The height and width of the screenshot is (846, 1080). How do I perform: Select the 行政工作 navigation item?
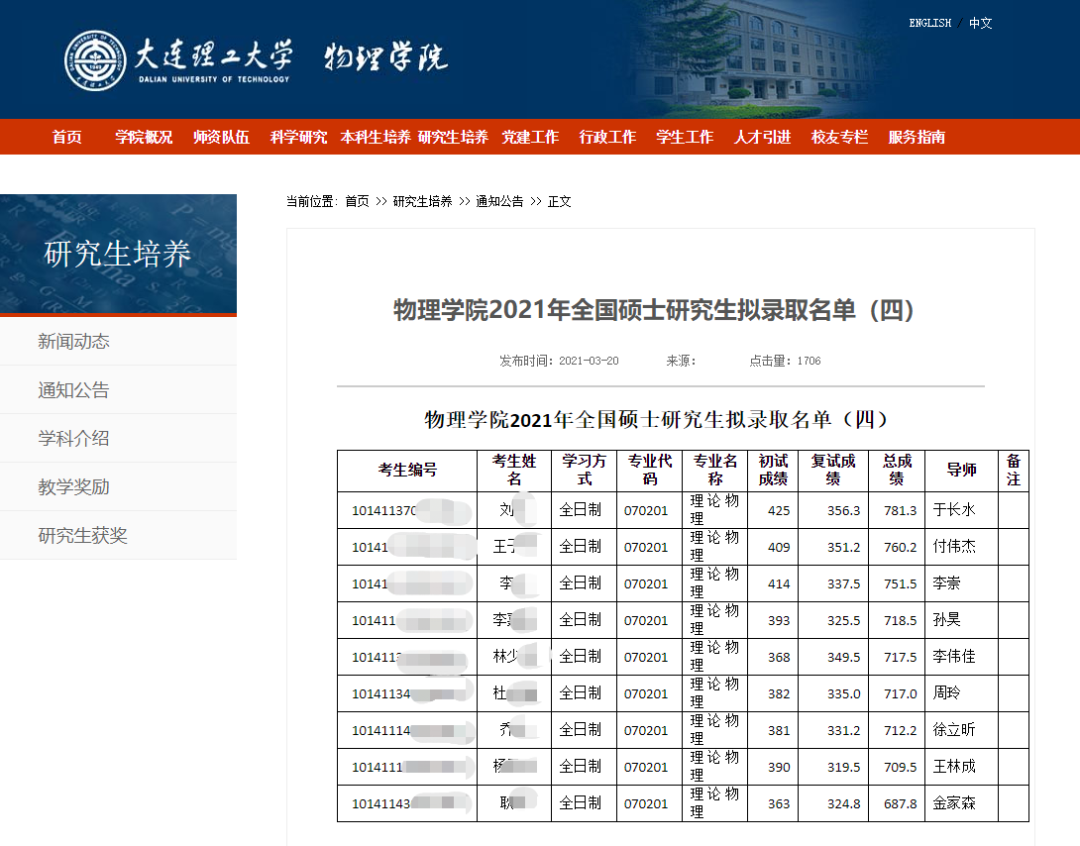pos(607,137)
